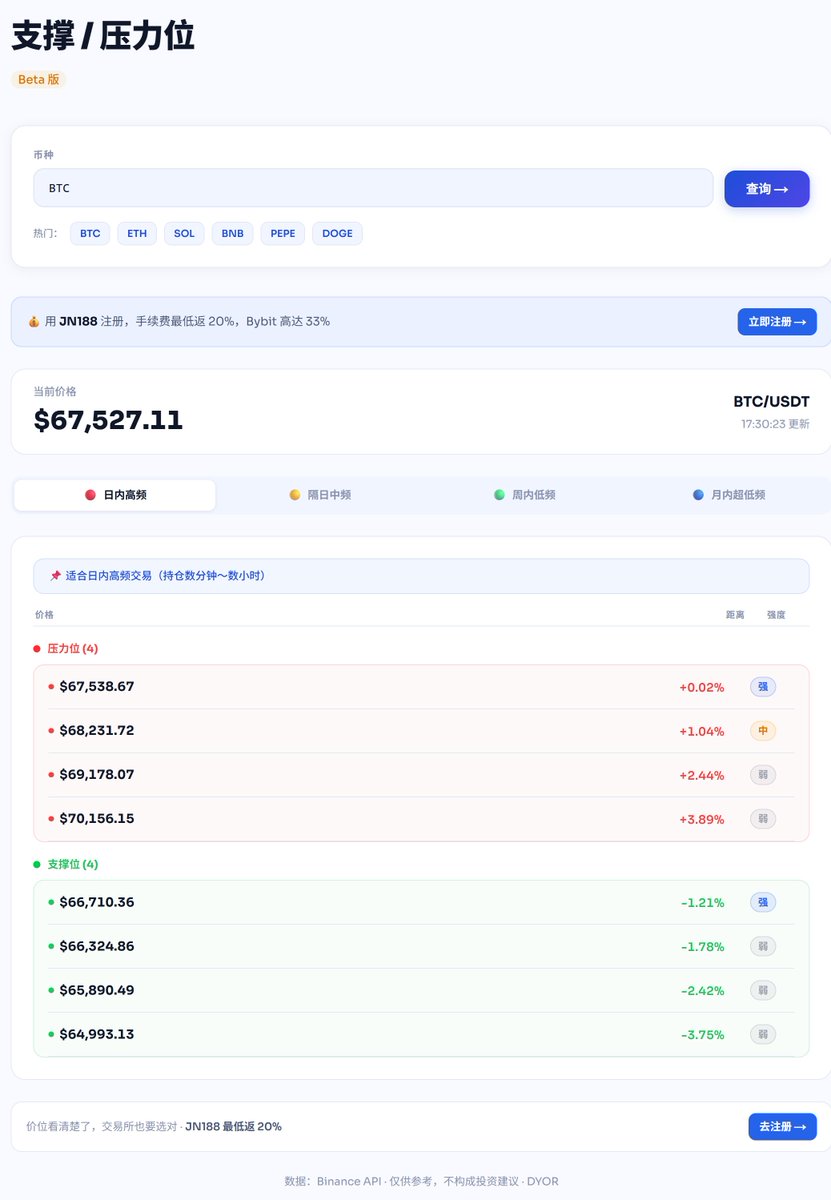Click the 中 strength badge for $68,231.72
The image size is (831, 1200).
click(763, 731)
